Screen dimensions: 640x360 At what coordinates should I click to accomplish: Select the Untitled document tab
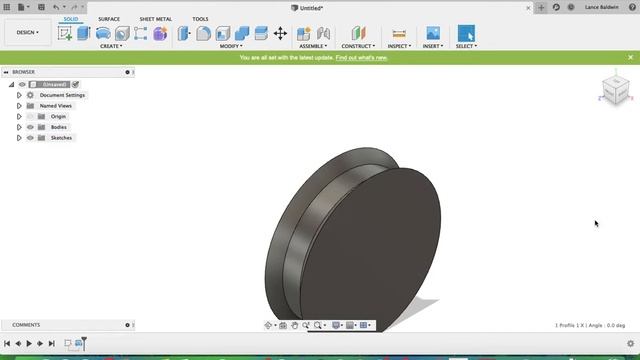(307, 8)
